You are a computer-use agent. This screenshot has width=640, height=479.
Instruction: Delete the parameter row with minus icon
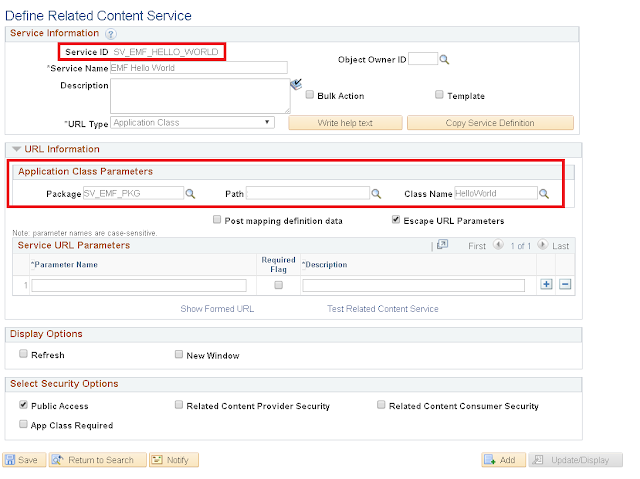565,285
